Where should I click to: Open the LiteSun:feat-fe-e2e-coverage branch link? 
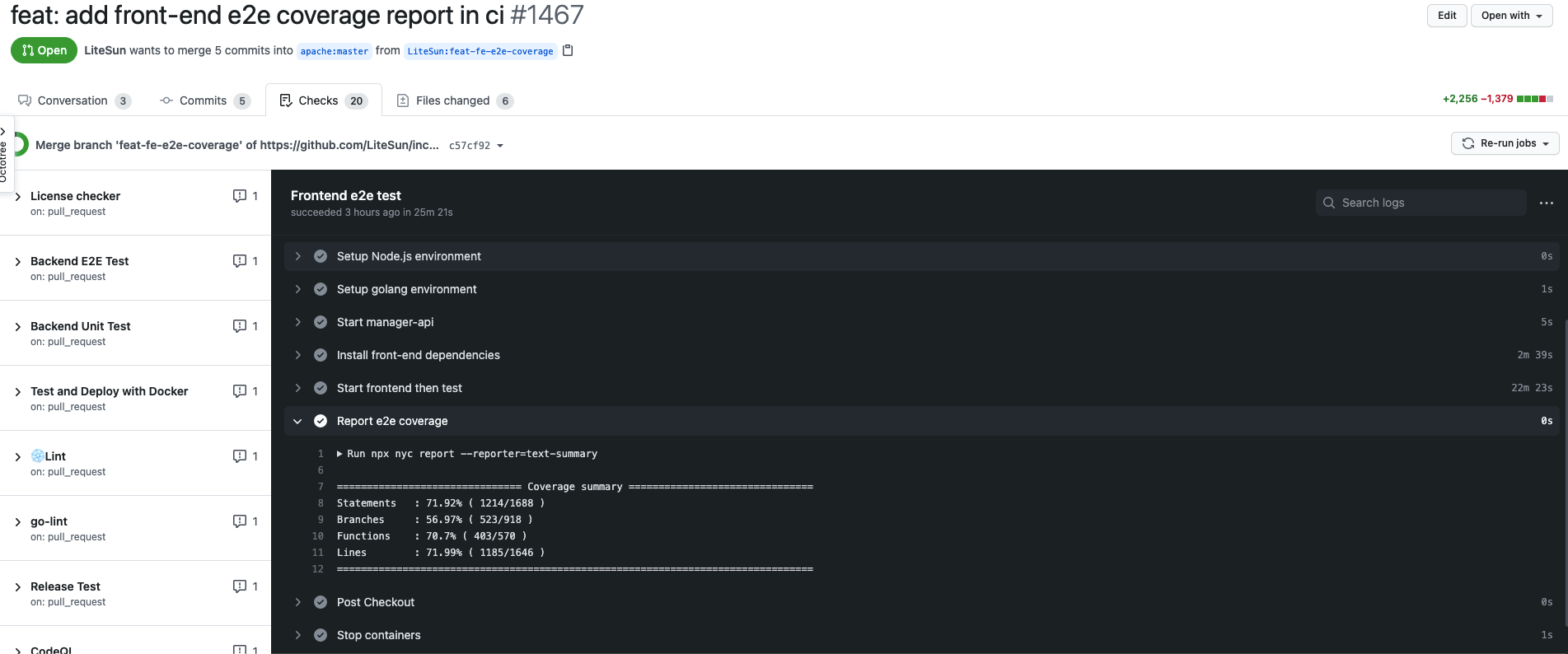point(480,51)
